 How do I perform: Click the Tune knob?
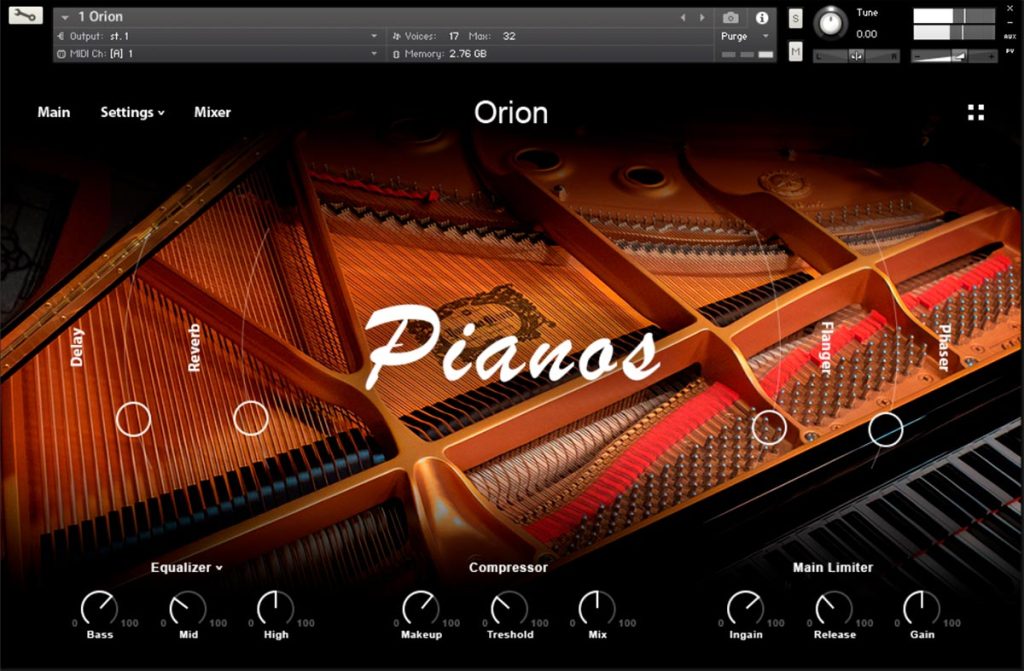click(831, 24)
